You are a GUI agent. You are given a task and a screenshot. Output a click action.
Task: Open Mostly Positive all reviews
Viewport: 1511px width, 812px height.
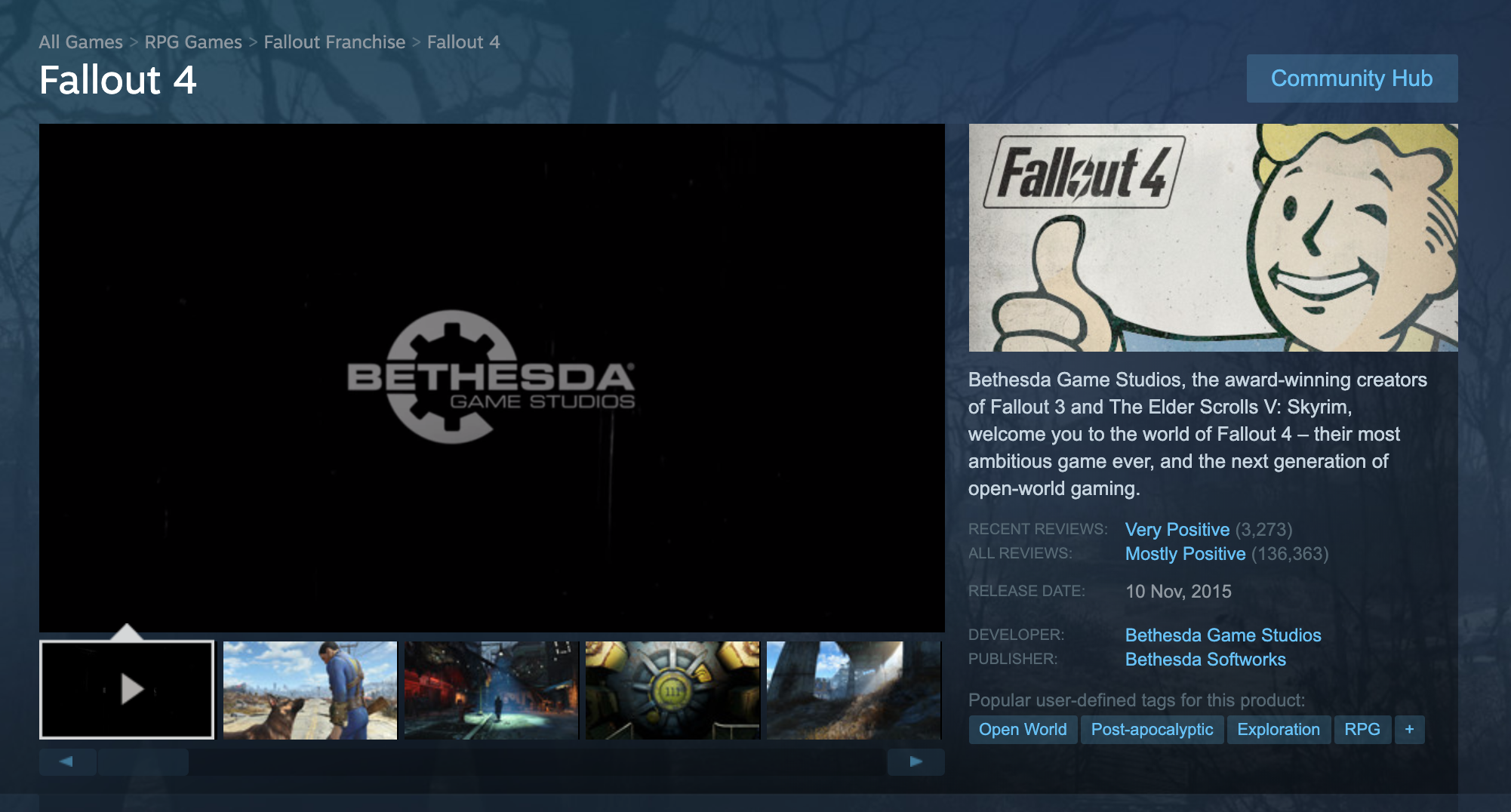tap(1185, 554)
